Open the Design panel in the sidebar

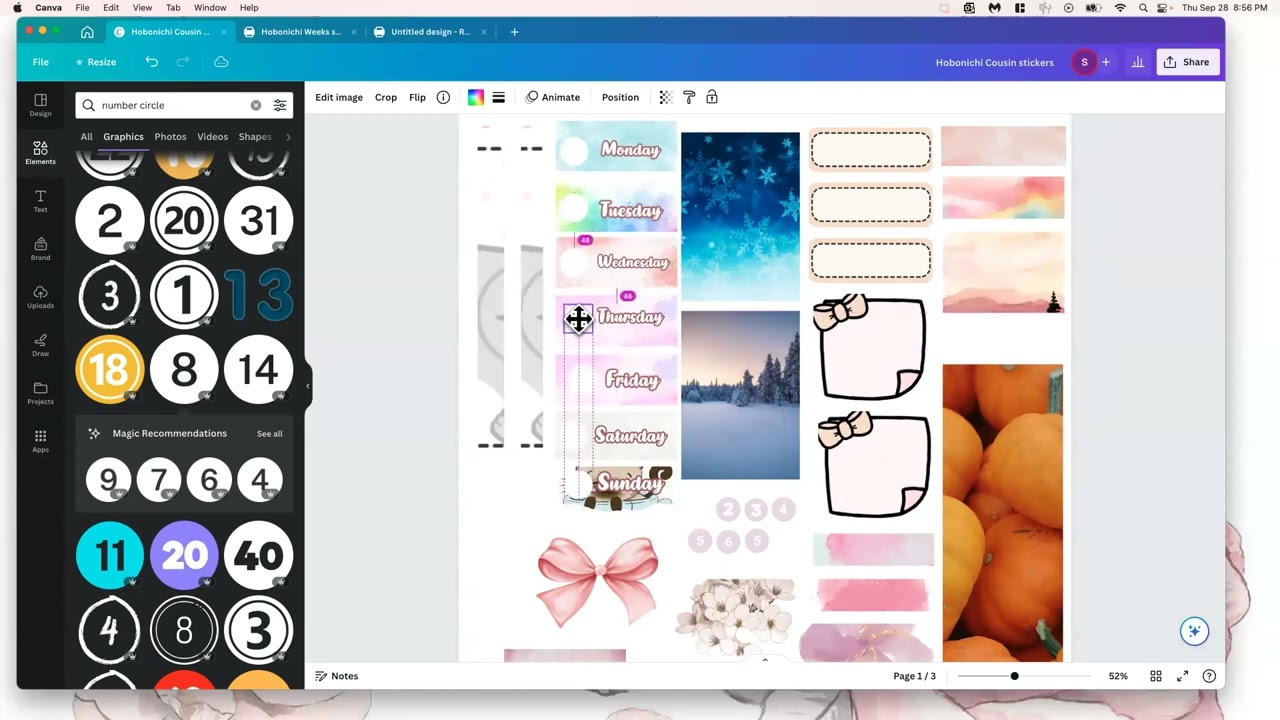[40, 105]
